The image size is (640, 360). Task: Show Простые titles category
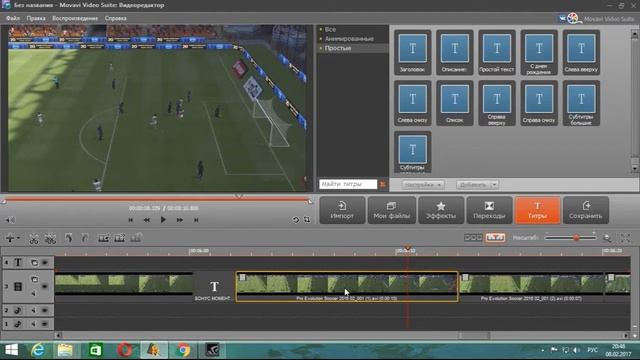[x=338, y=48]
